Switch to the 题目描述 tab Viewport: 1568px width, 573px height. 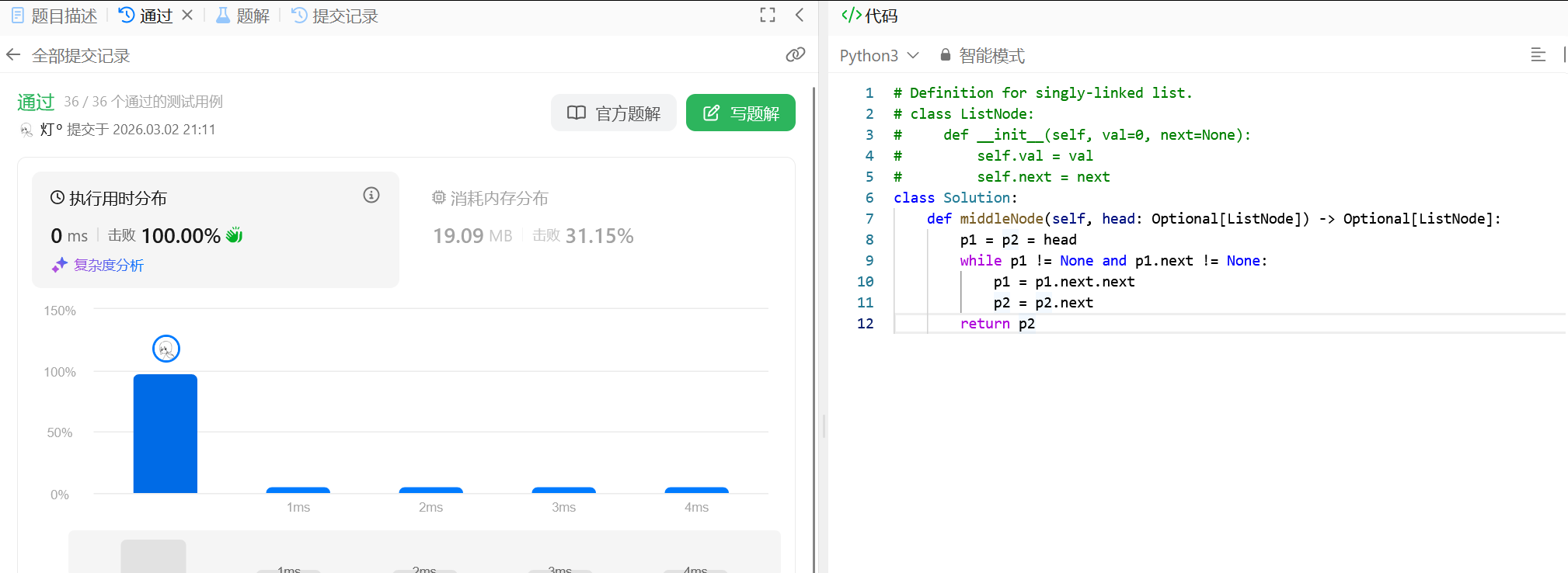tap(54, 16)
